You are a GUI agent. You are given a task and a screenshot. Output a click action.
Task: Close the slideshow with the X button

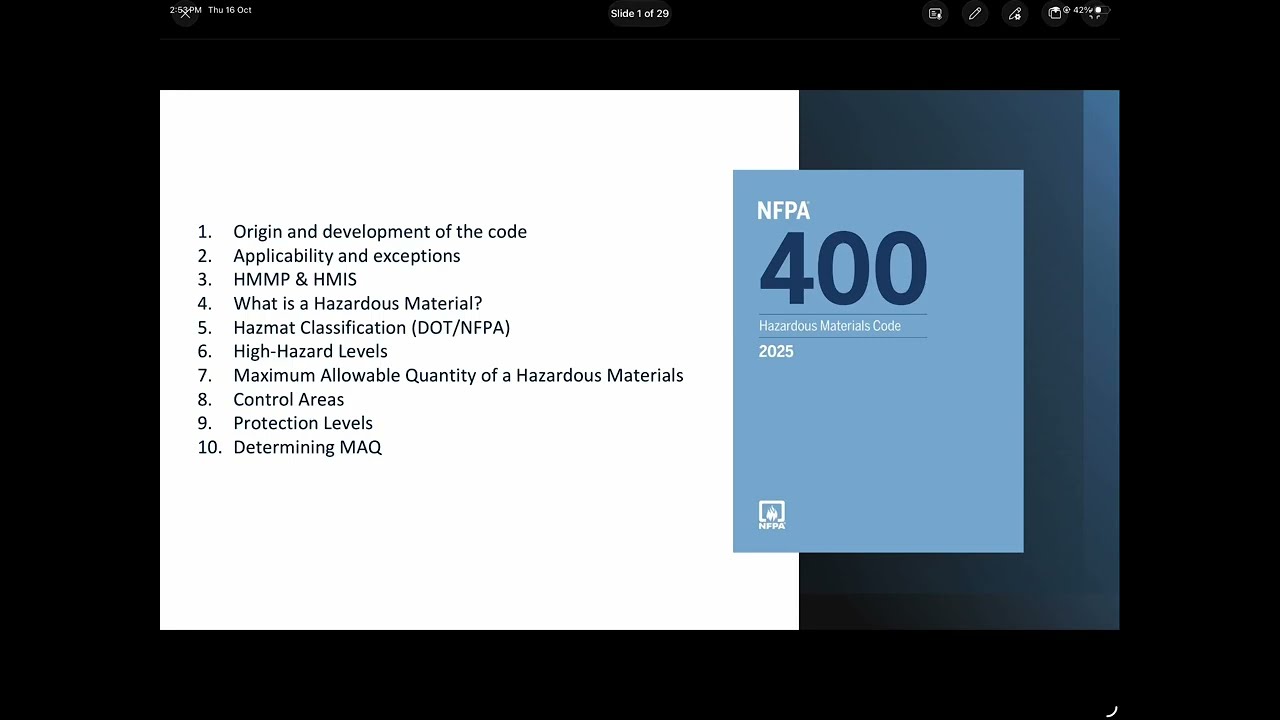[185, 14]
